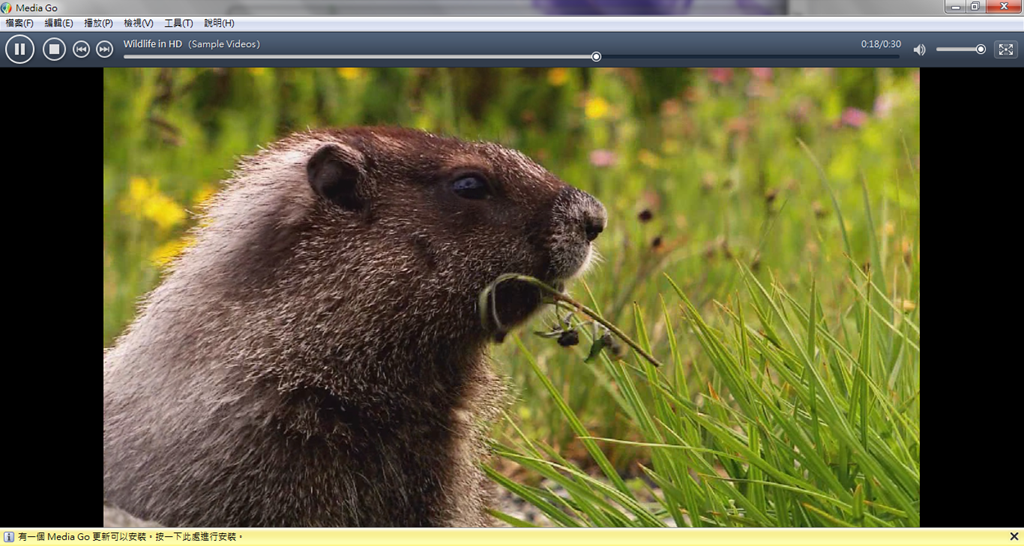This screenshot has height=546, width=1024.
Task: Open the 播放(P) menu
Action: [99, 23]
